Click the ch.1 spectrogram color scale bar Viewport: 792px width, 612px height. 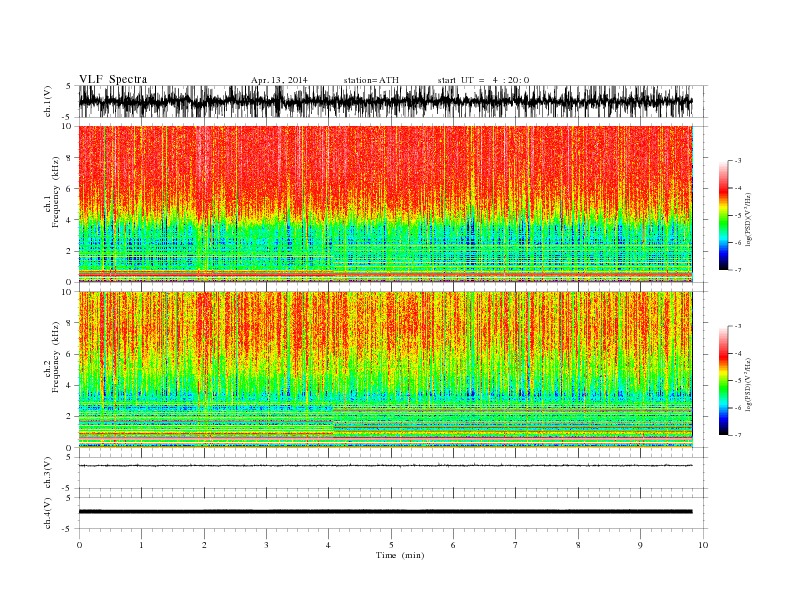pos(724,215)
